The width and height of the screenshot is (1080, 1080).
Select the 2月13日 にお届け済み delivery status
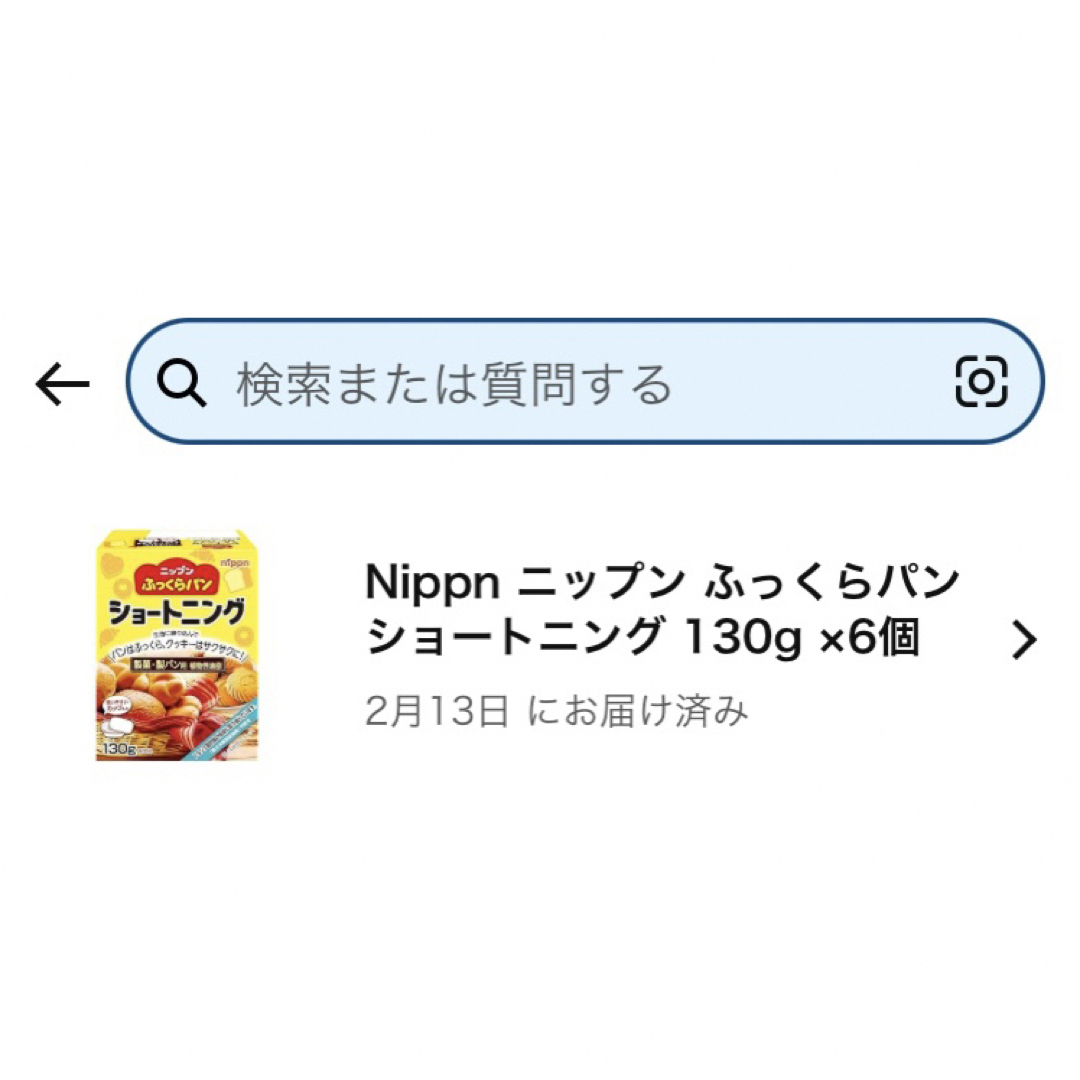click(557, 711)
